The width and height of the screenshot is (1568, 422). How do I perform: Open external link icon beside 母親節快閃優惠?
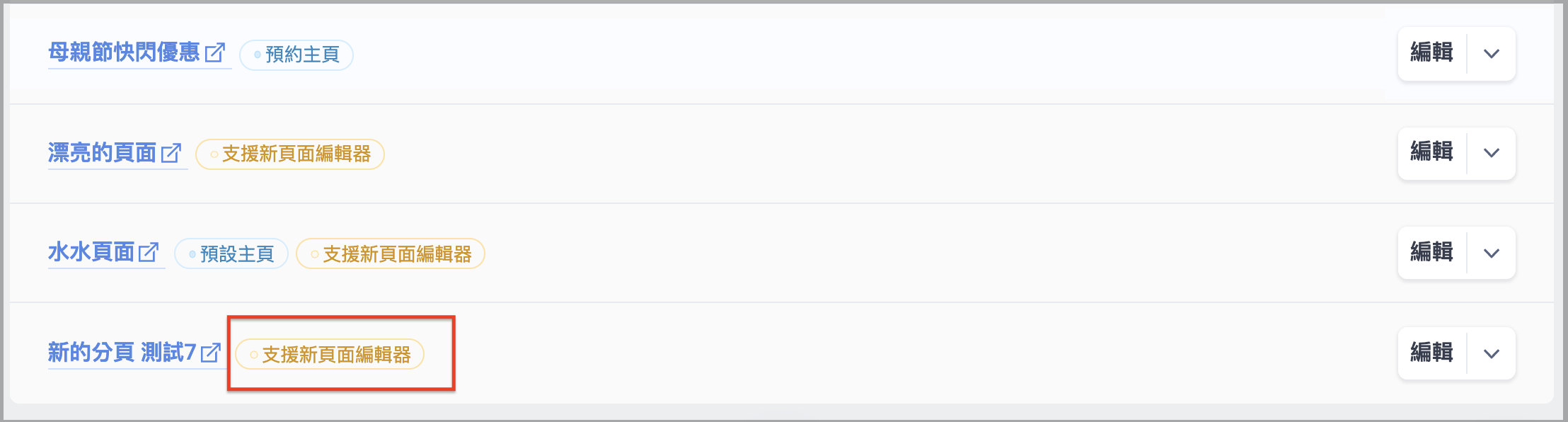[215, 53]
